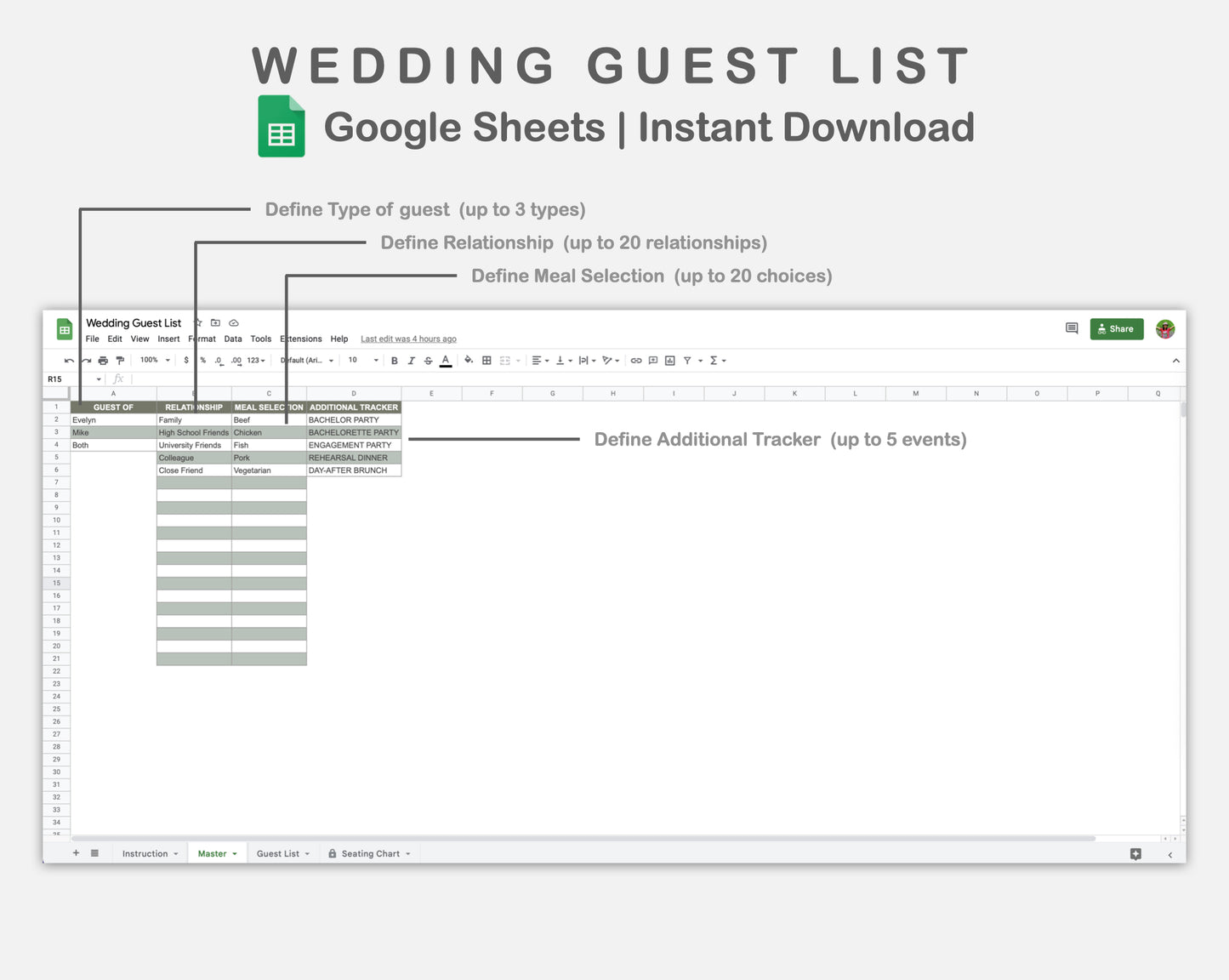Viewport: 1229px width, 980px height.
Task: Click the Undo icon
Action: (x=68, y=360)
